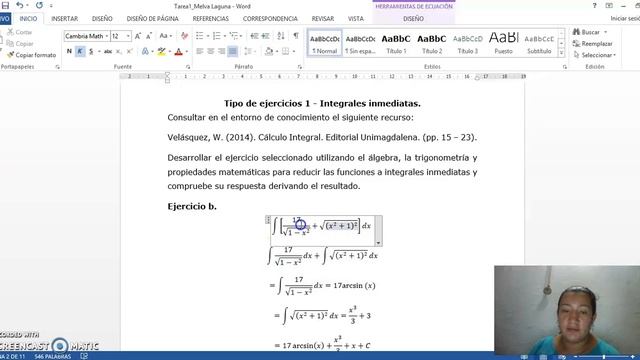Apply the Puesto style
Viewport: 640px width, 360px height.
click(x=503, y=43)
